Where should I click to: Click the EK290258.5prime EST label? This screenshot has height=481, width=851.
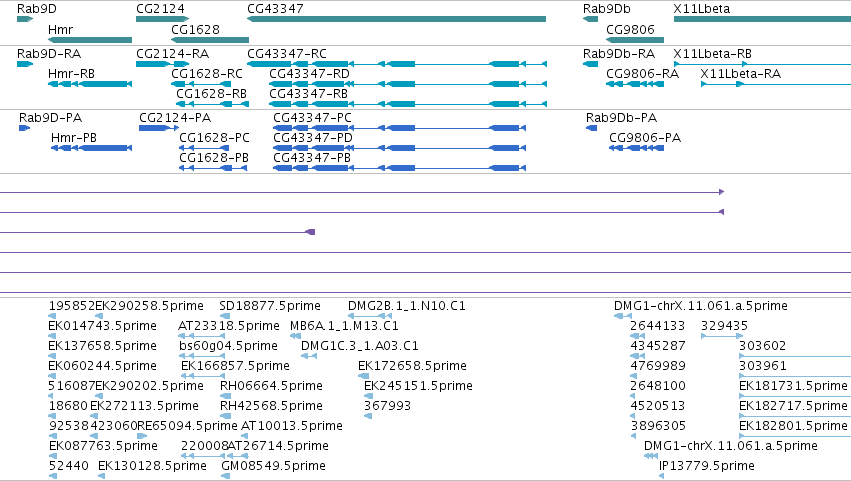pos(149,306)
